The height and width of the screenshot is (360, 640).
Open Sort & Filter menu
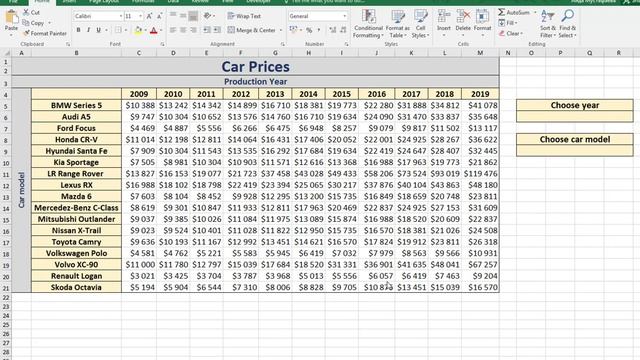pos(547,24)
